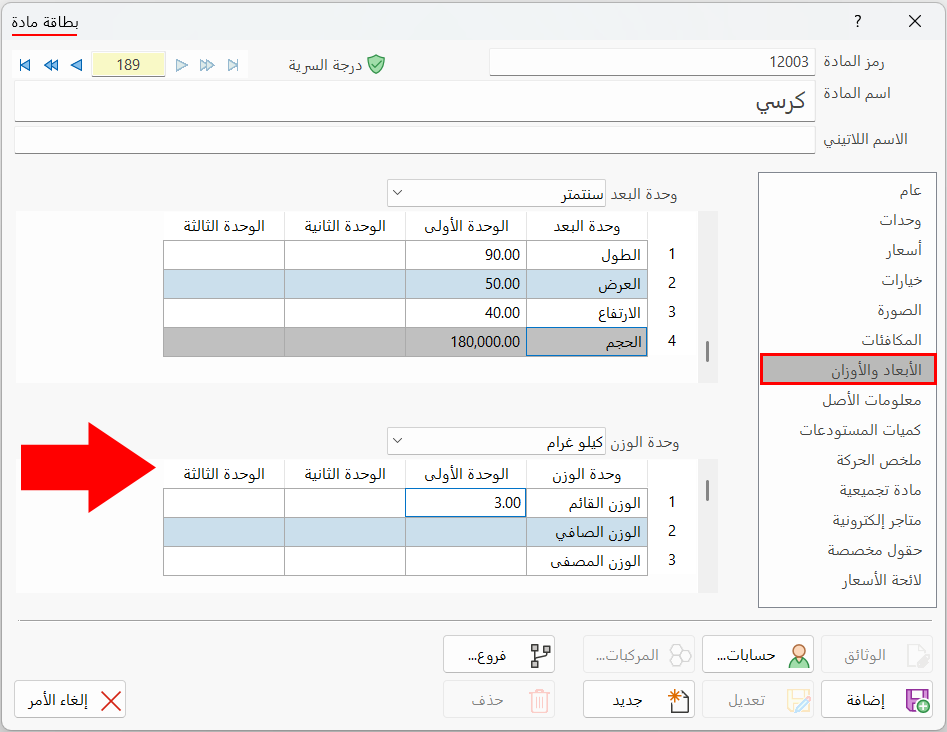Click the dimensions table scrollbar thumb
This screenshot has height=732, width=947.
707,352
